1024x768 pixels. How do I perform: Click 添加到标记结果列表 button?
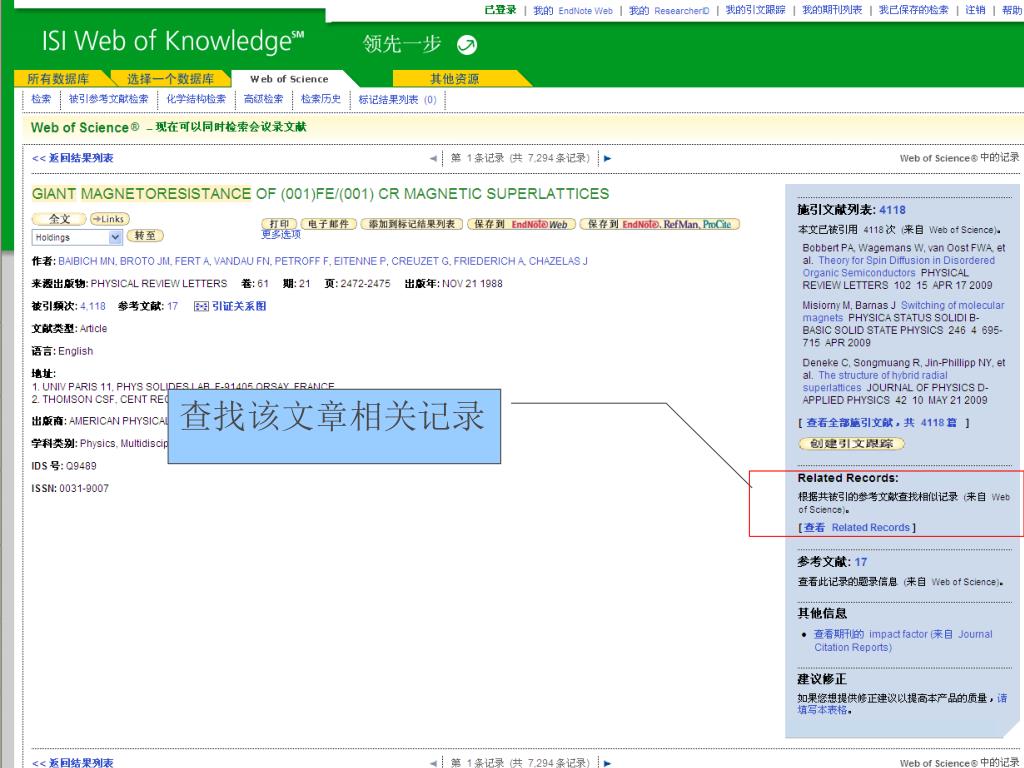[x=411, y=224]
